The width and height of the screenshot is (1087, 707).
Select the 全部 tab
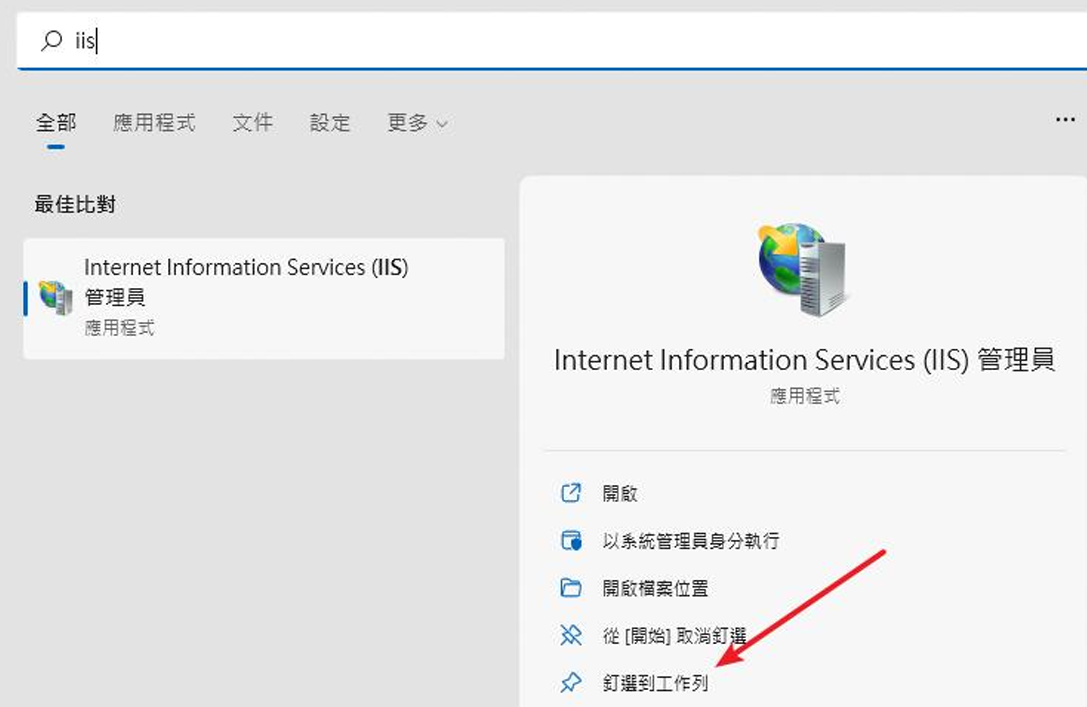click(56, 123)
